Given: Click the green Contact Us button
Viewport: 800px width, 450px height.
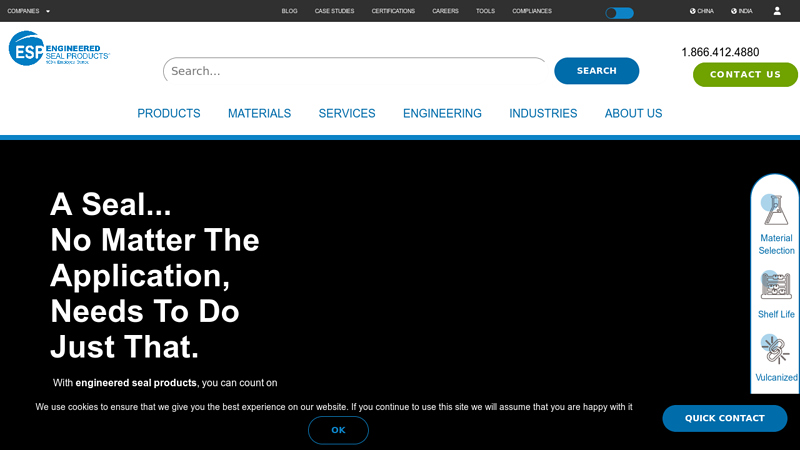Looking at the screenshot, I should pos(745,75).
